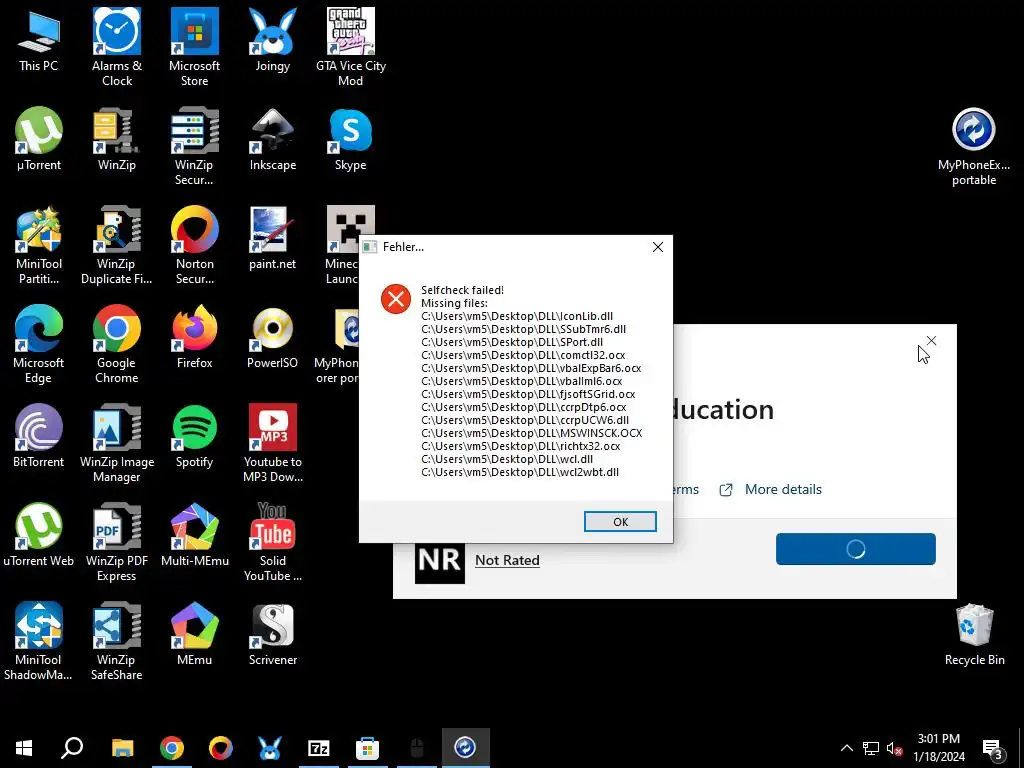The width and height of the screenshot is (1024, 768).
Task: Open network status tray icon
Action: tap(871, 748)
